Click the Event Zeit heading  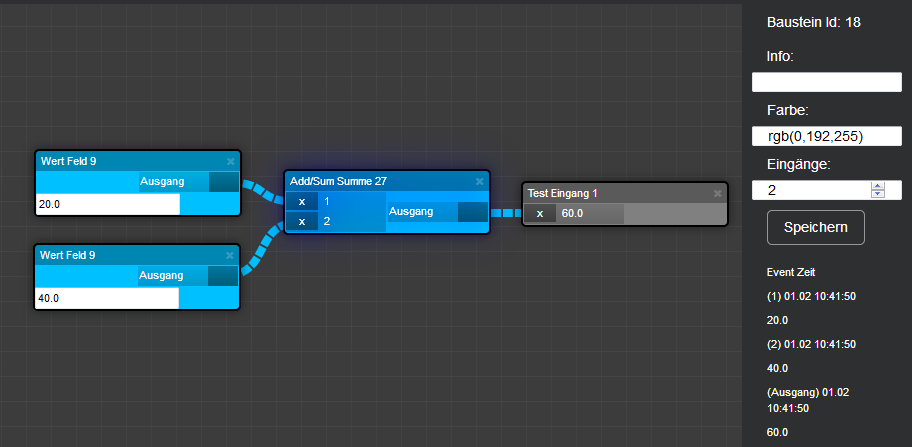point(793,272)
